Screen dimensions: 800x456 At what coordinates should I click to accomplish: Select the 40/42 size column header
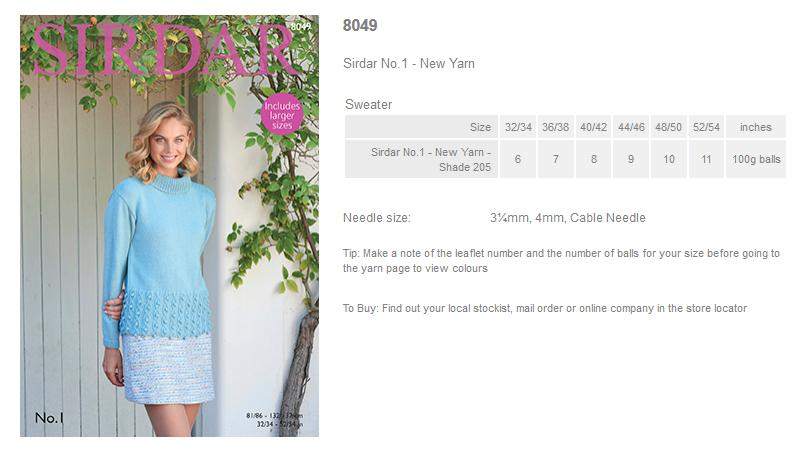593,127
